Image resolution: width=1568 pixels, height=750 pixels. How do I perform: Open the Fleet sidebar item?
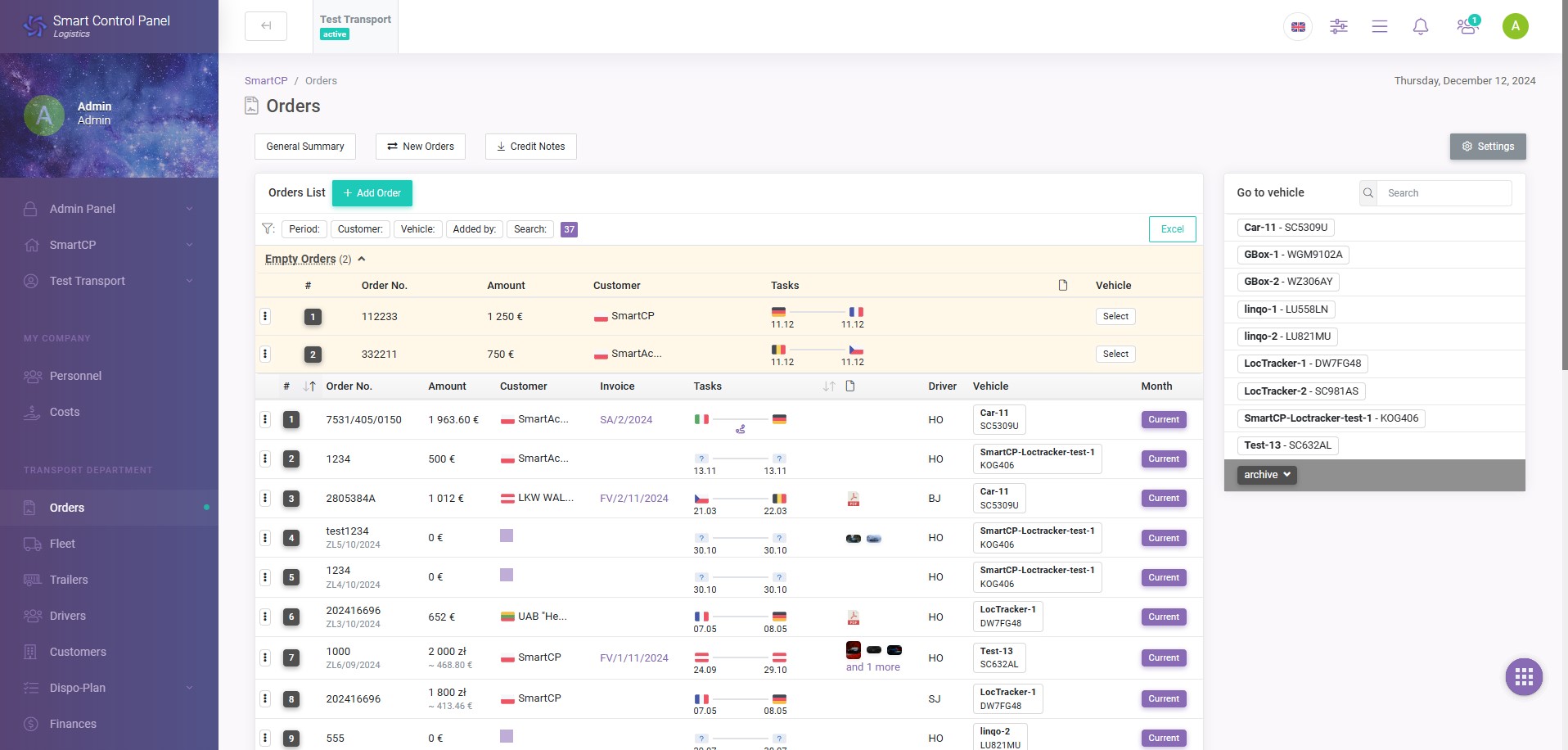click(62, 544)
